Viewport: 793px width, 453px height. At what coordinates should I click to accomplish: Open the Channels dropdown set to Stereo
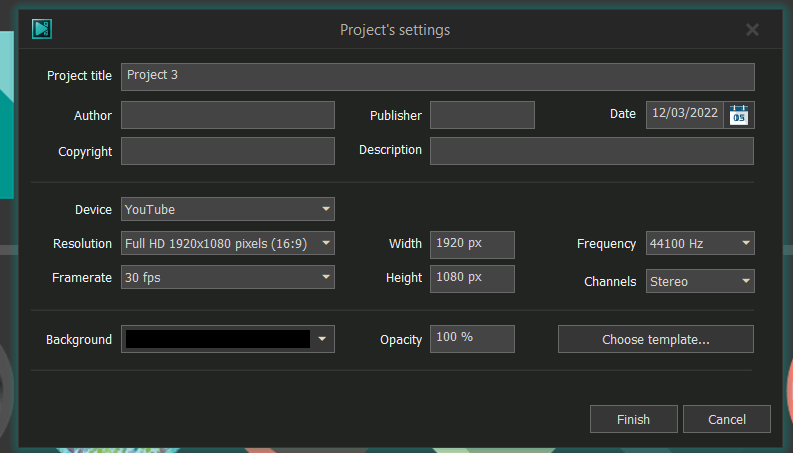click(x=700, y=281)
